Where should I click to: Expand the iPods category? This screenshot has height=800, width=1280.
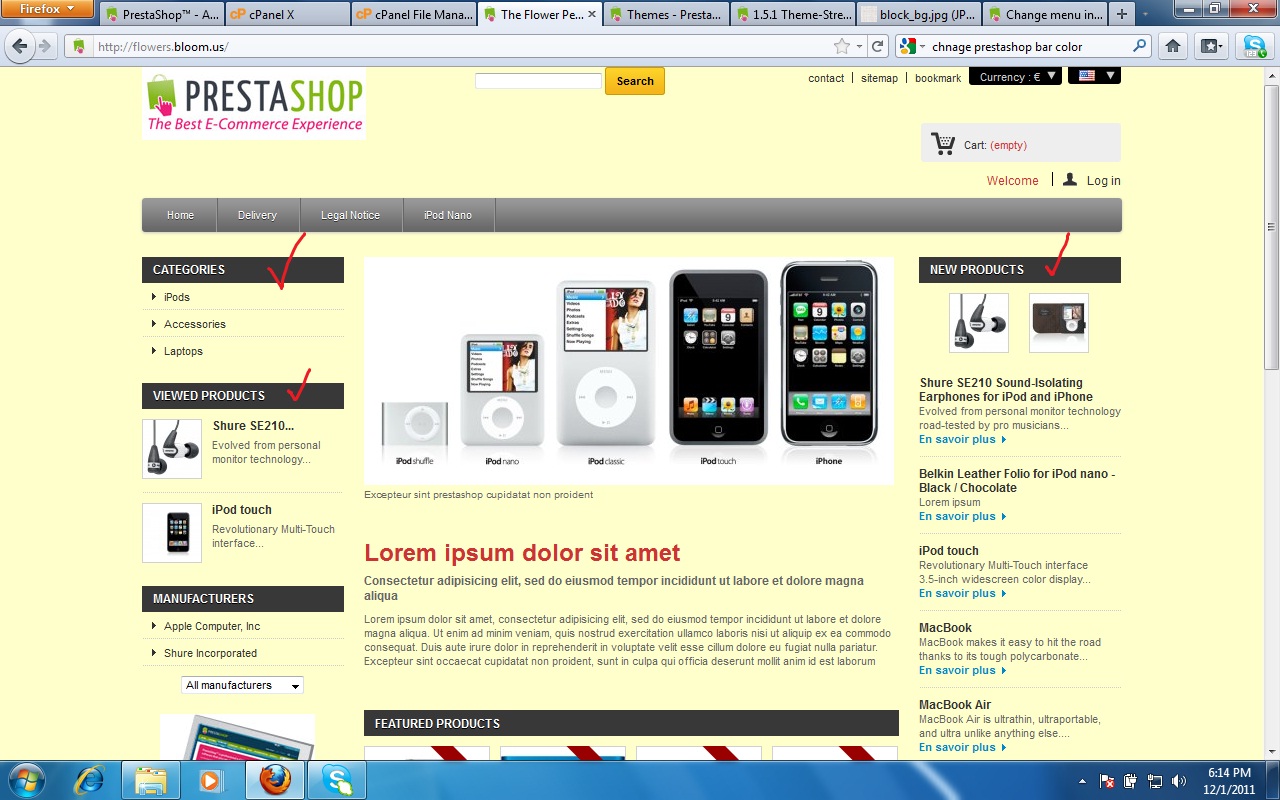[x=177, y=297]
